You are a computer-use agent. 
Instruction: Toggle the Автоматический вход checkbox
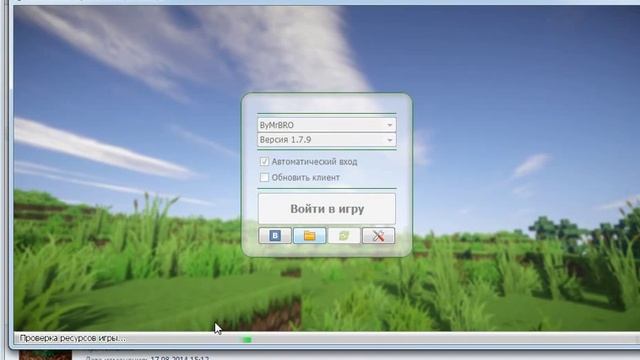click(x=264, y=162)
